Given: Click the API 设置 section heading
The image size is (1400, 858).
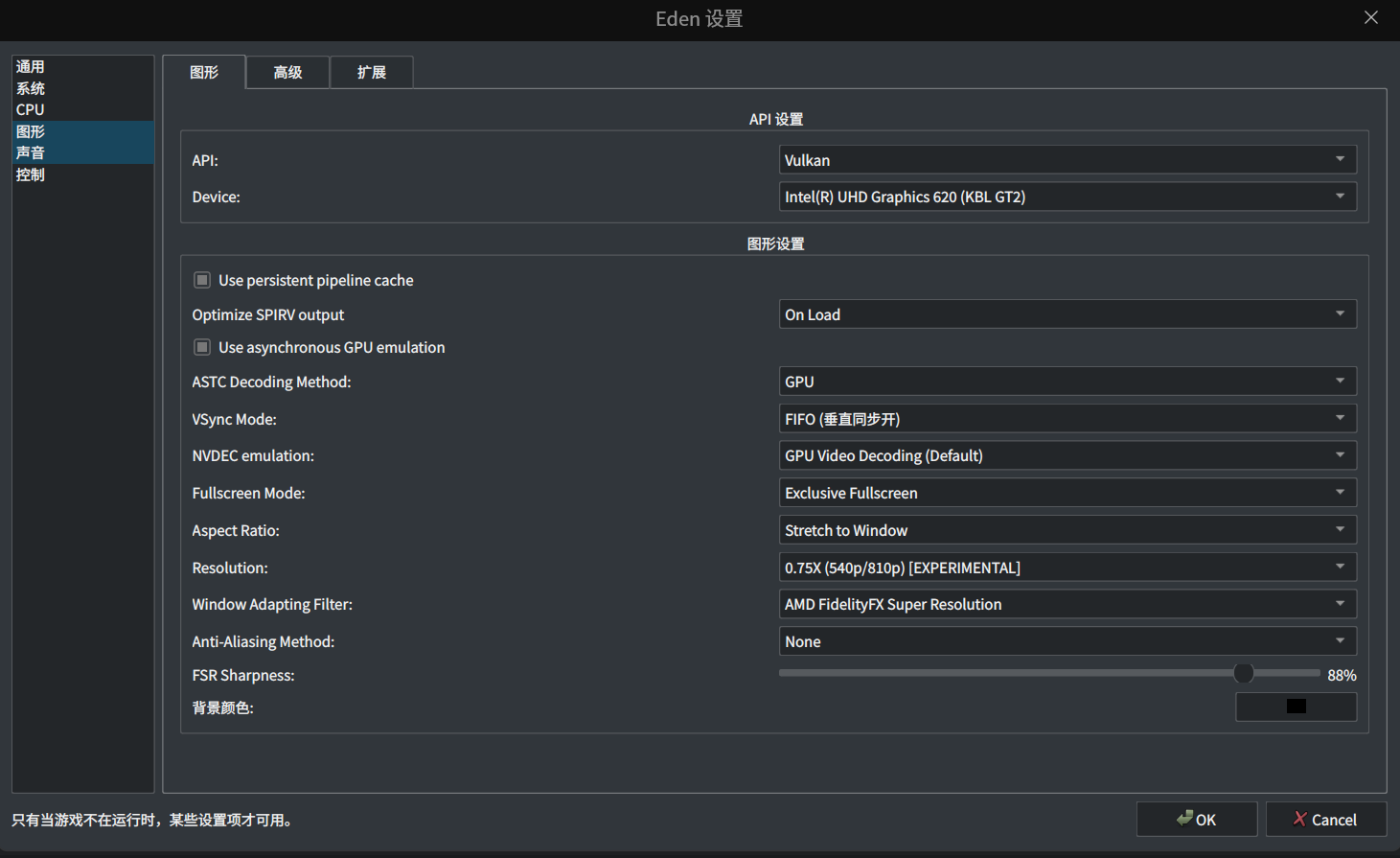Looking at the screenshot, I should click(x=776, y=119).
